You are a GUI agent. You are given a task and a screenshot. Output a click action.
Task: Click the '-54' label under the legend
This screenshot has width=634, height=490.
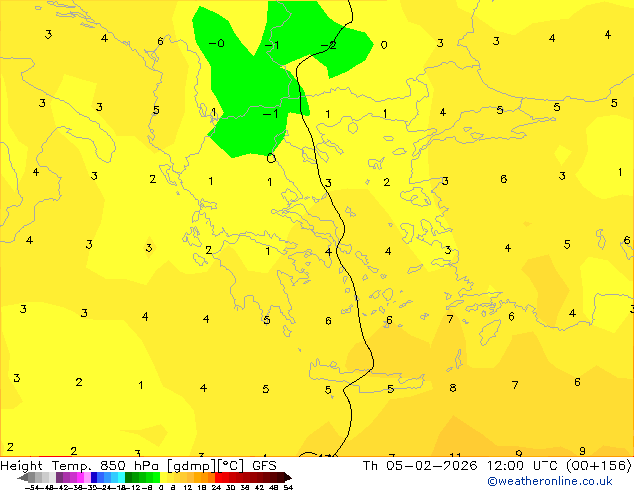click(32, 487)
